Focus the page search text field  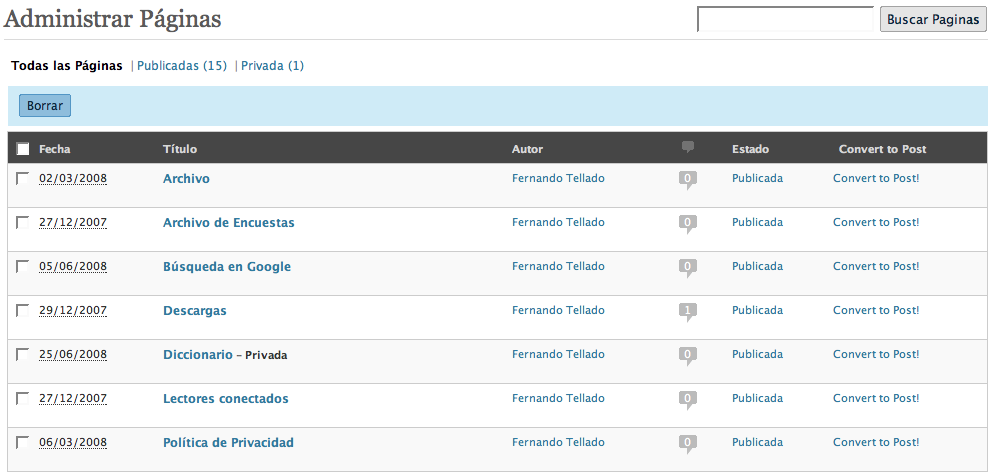pos(785,19)
